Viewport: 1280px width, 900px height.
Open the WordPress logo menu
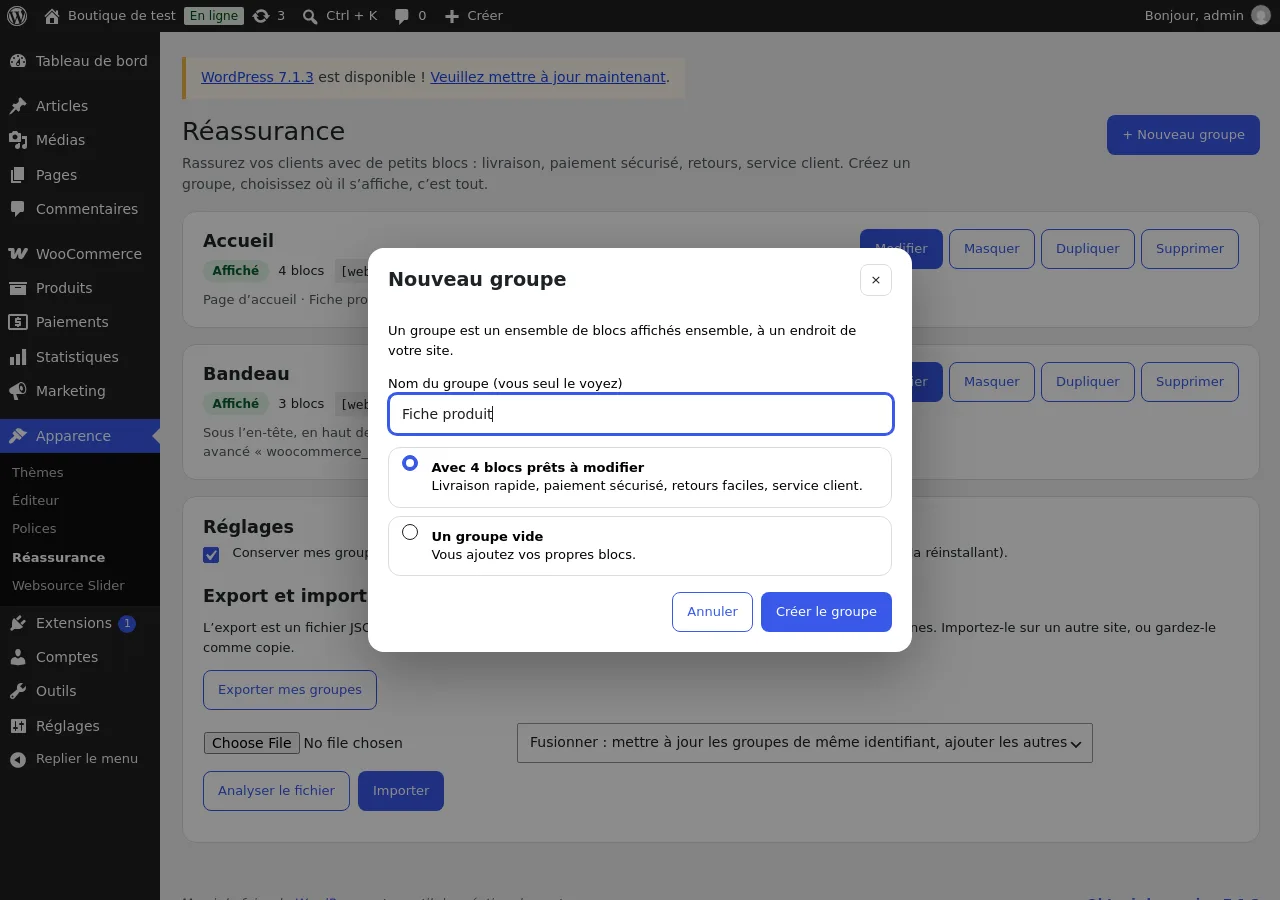[17, 16]
